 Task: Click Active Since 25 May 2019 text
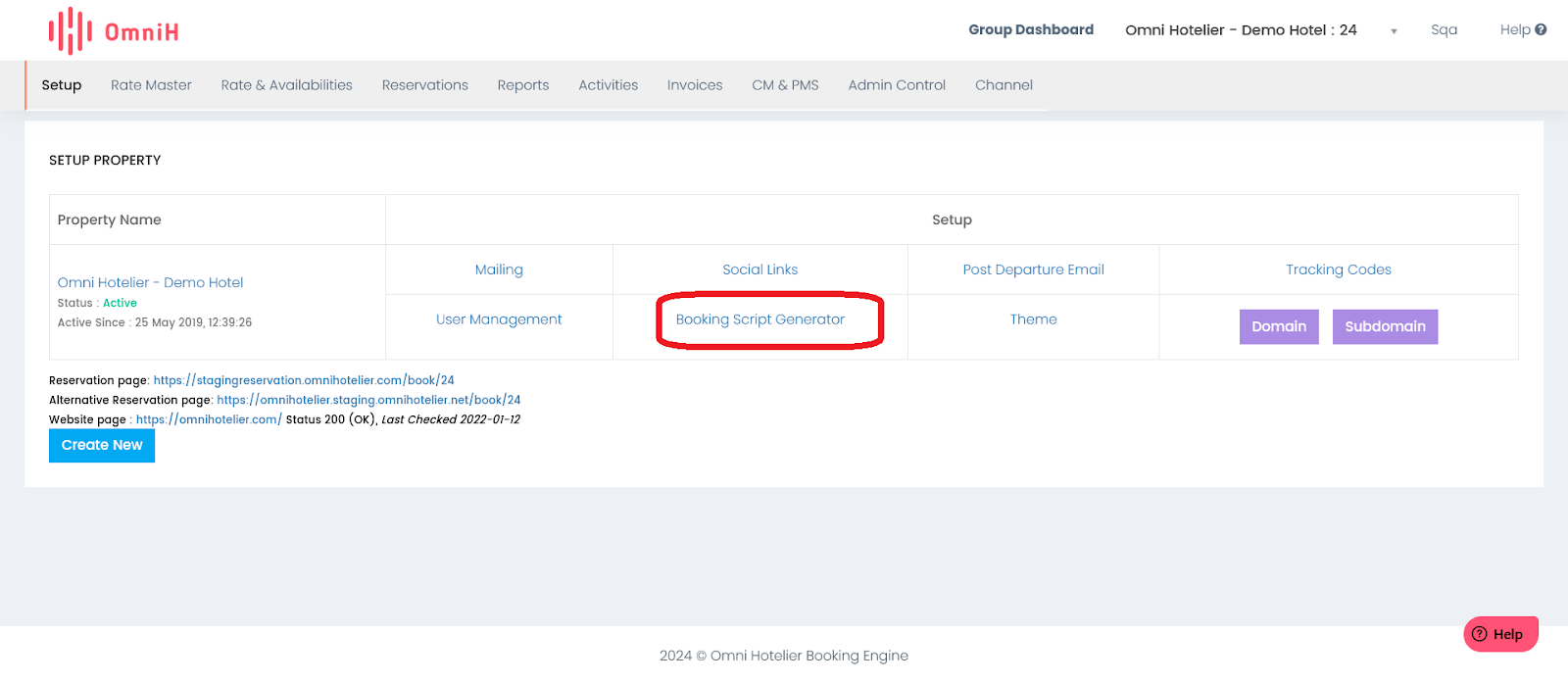[155, 322]
